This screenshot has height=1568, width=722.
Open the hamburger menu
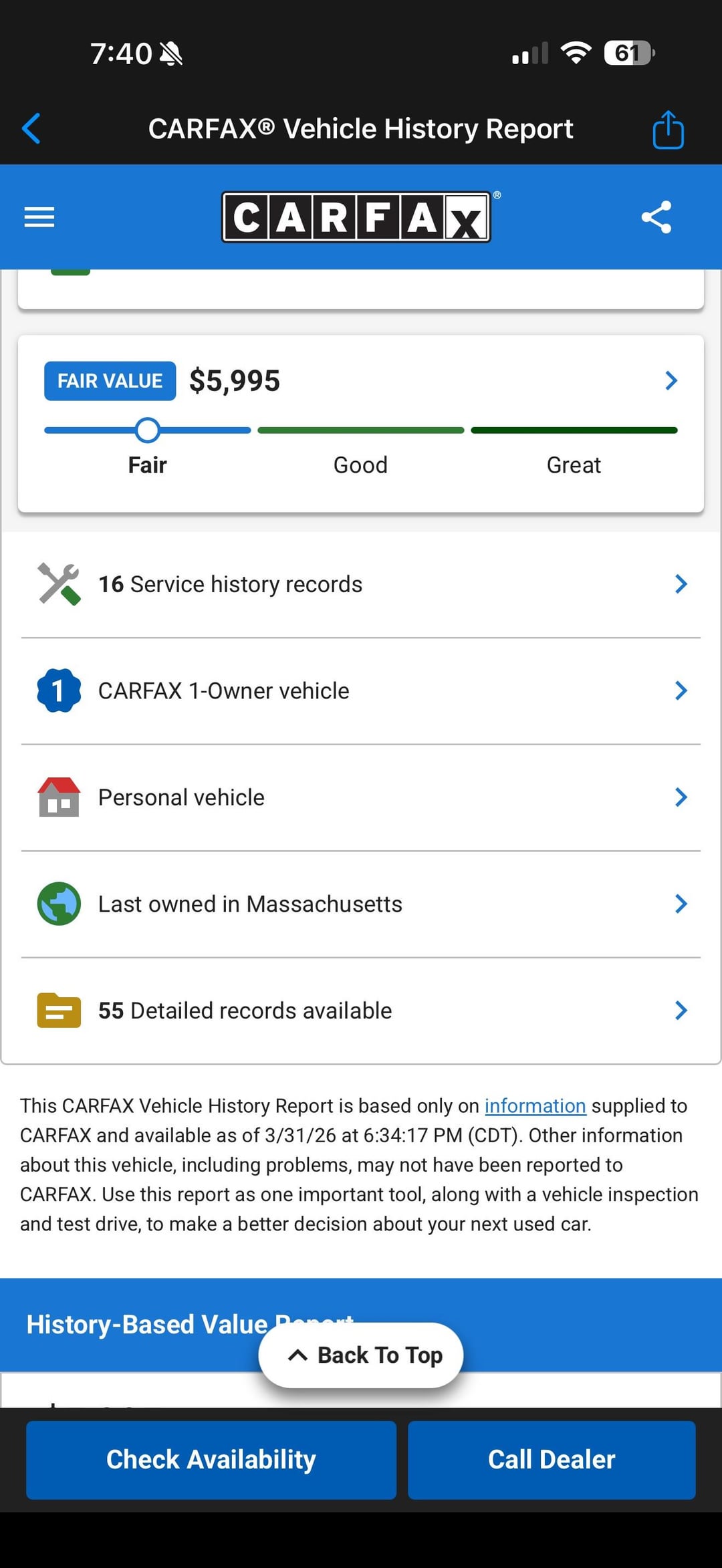point(39,217)
